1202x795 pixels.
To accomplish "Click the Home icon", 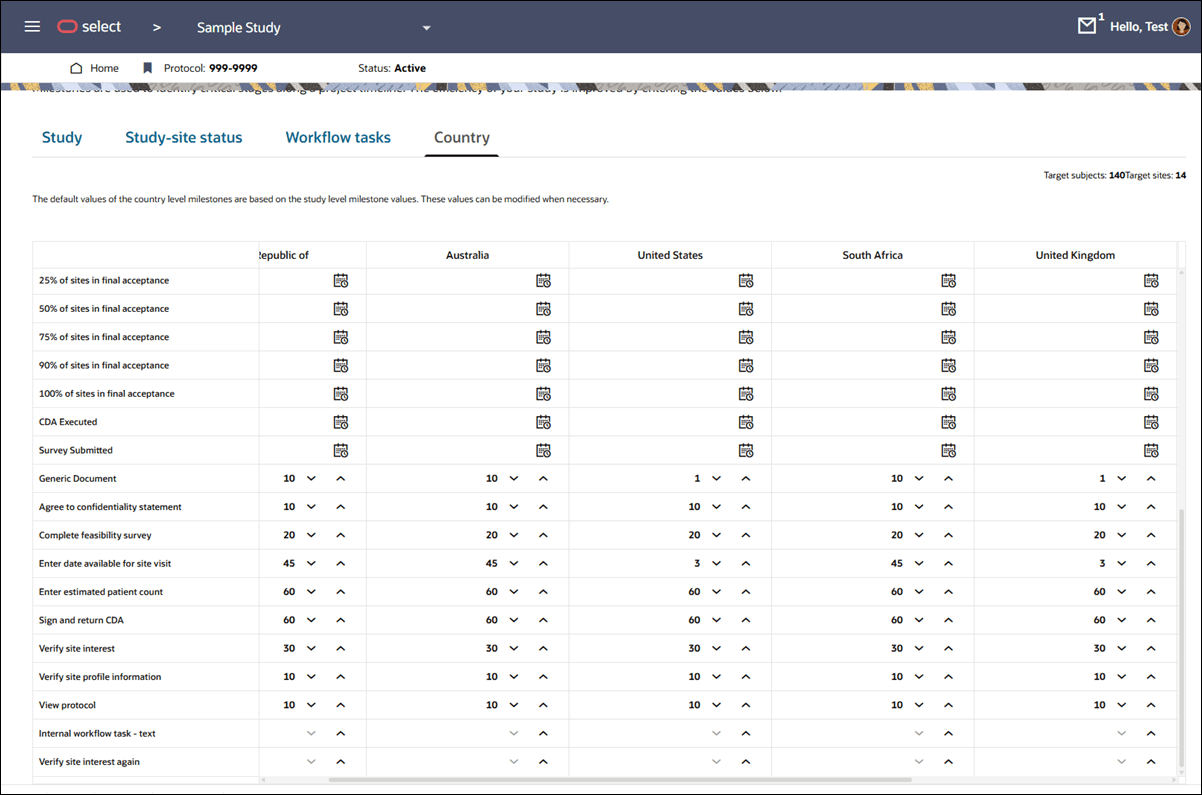I will pos(76,68).
